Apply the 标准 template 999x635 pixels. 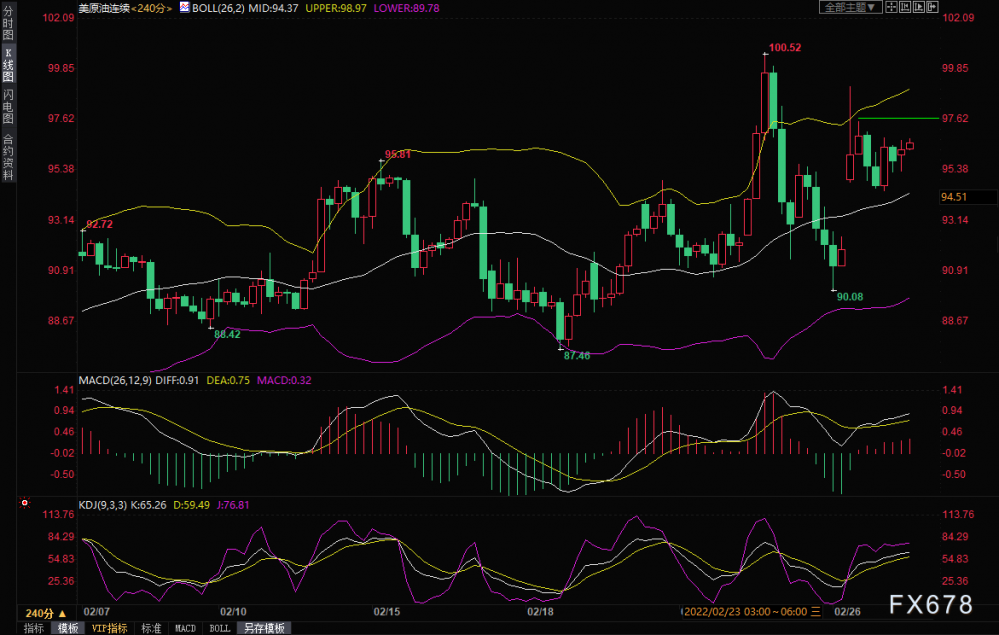point(151,629)
